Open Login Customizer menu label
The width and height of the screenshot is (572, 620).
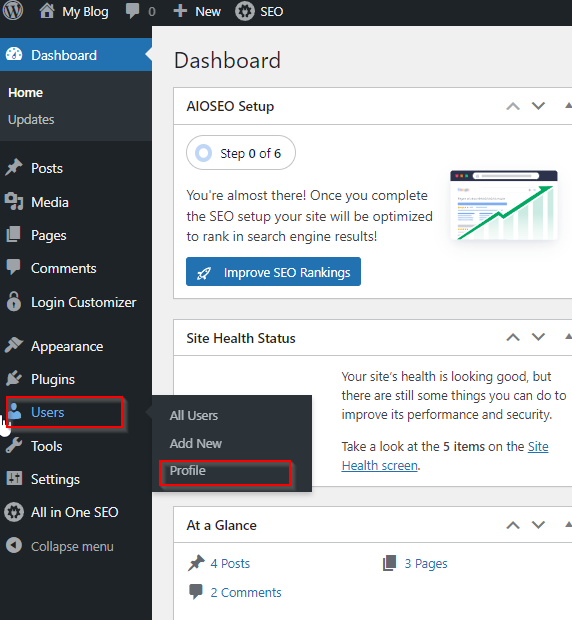click(83, 302)
